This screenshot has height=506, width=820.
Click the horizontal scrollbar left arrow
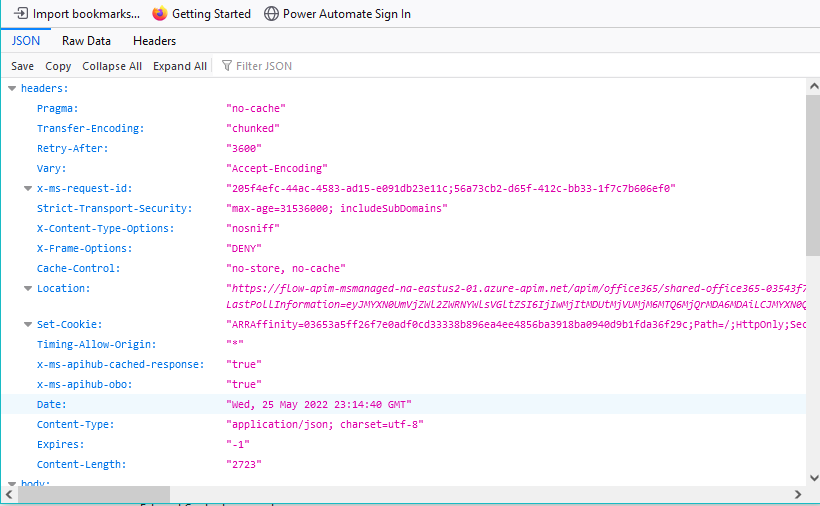coord(9,494)
